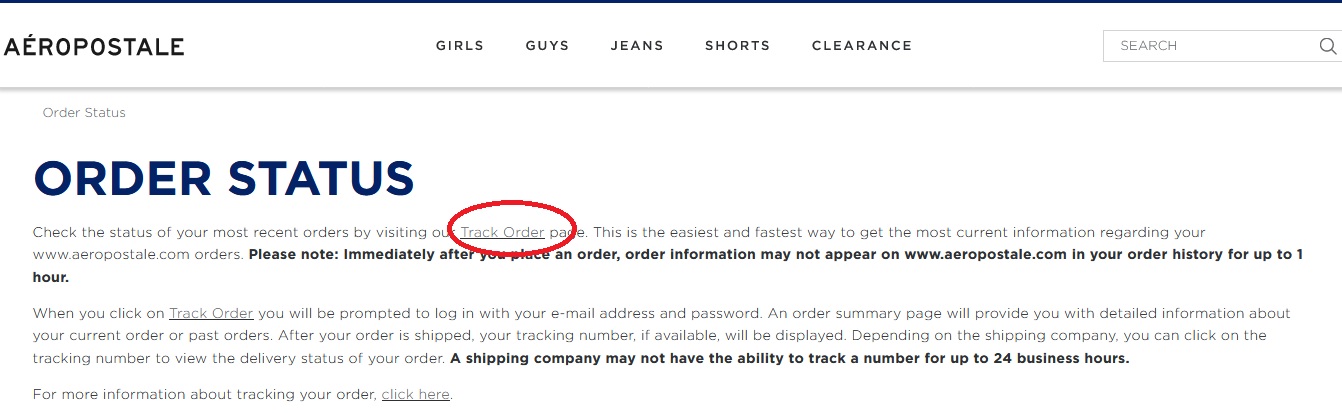Viewport: 1342px width, 413px height.
Task: Click the bold shipping company notice
Action: [x=789, y=357]
